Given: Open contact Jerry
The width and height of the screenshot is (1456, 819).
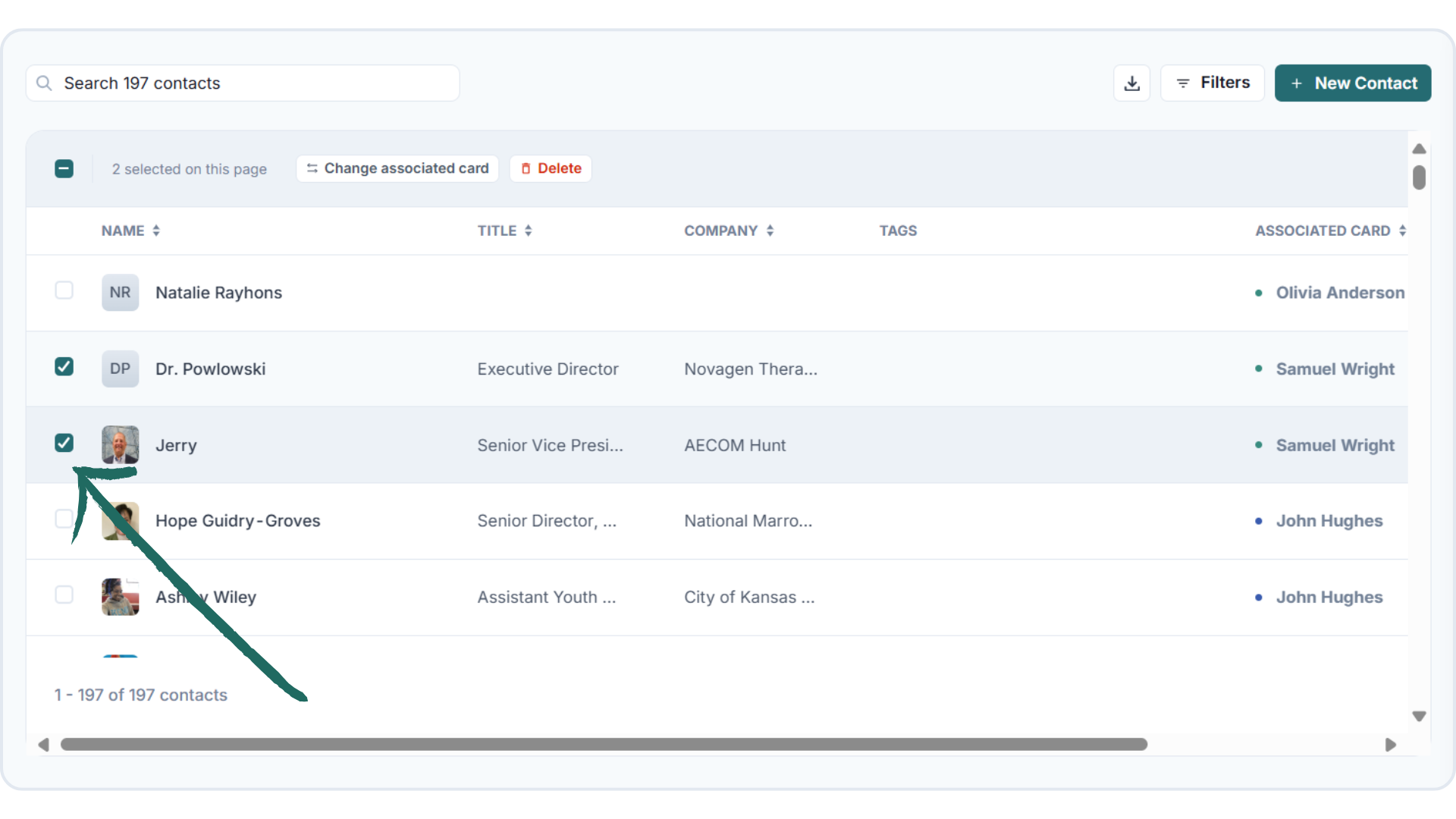Looking at the screenshot, I should (176, 445).
